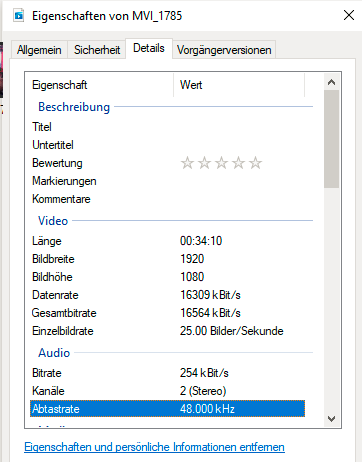Click the scrollbar down arrow

(331, 419)
